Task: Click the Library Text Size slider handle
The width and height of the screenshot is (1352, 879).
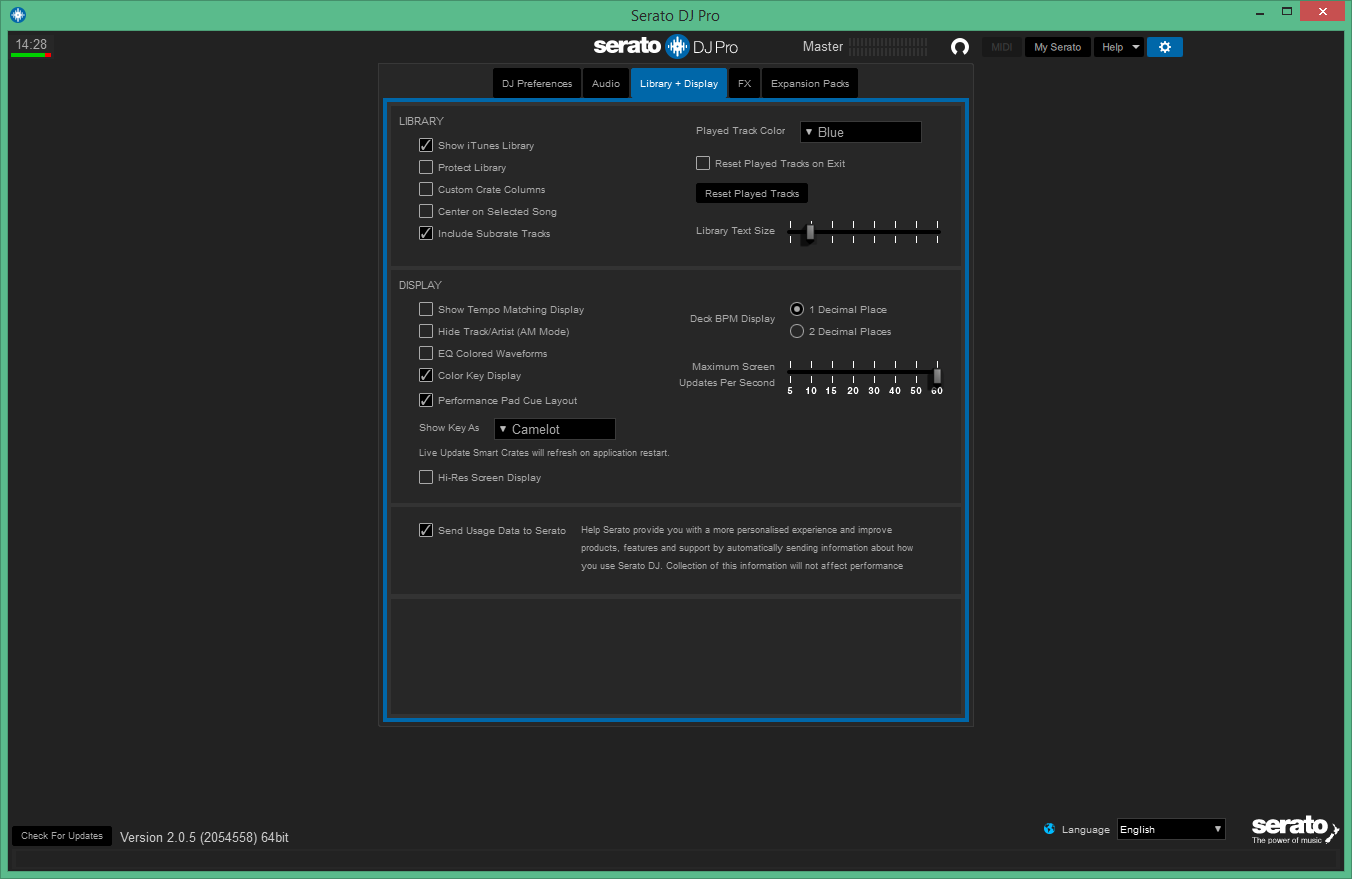Action: click(810, 233)
